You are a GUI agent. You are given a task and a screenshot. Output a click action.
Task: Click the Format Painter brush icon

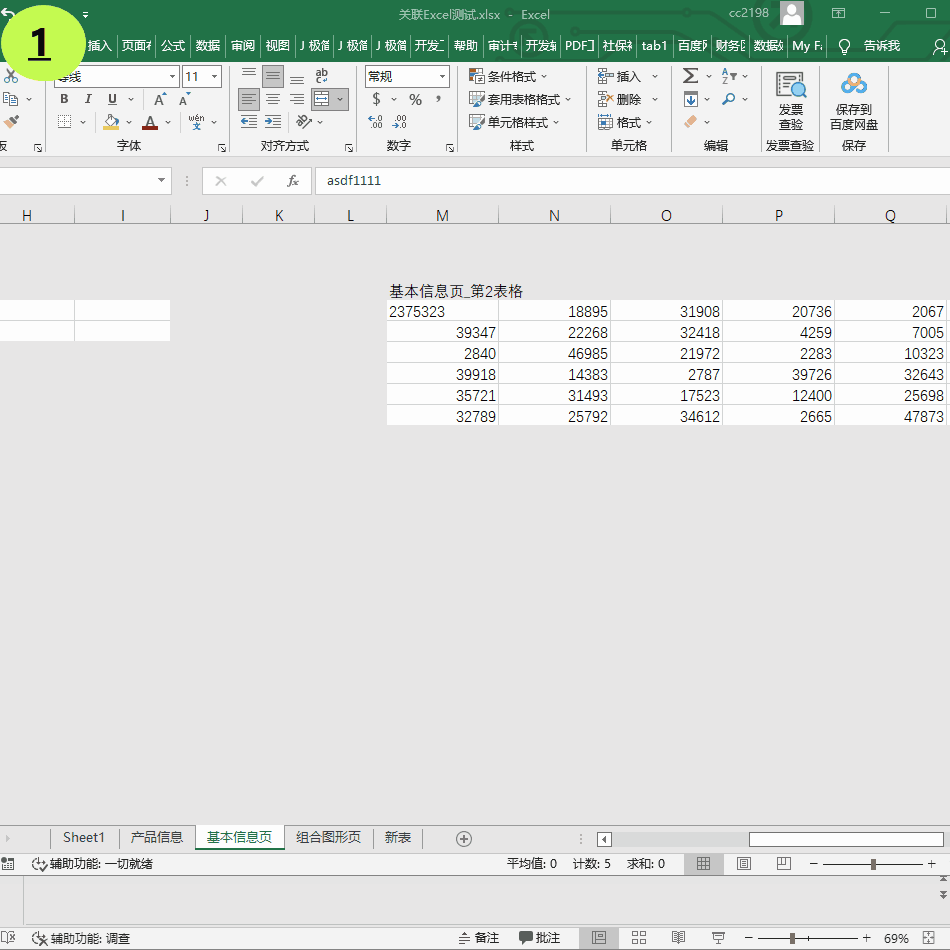[x=11, y=122]
